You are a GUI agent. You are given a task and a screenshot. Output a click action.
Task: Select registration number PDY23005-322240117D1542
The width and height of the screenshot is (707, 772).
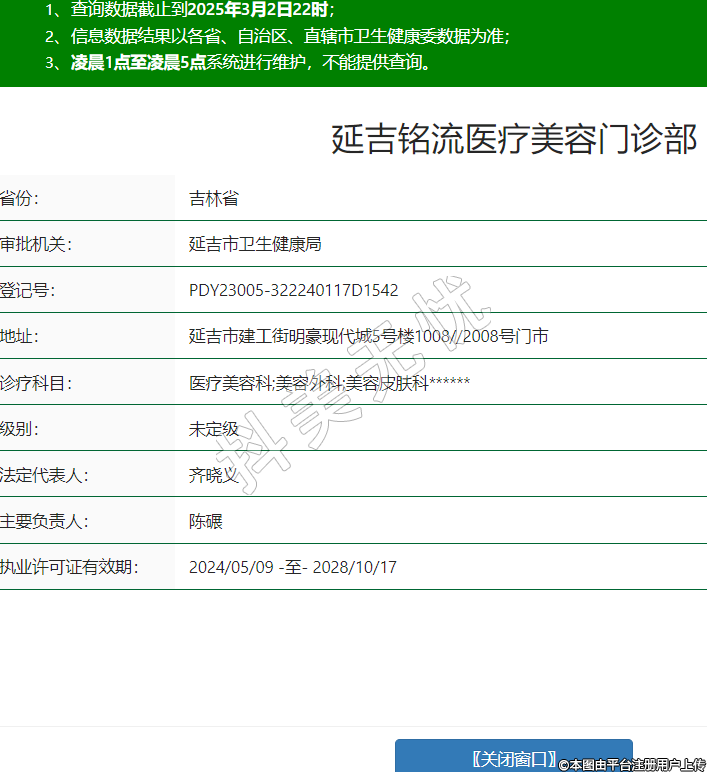click(293, 290)
